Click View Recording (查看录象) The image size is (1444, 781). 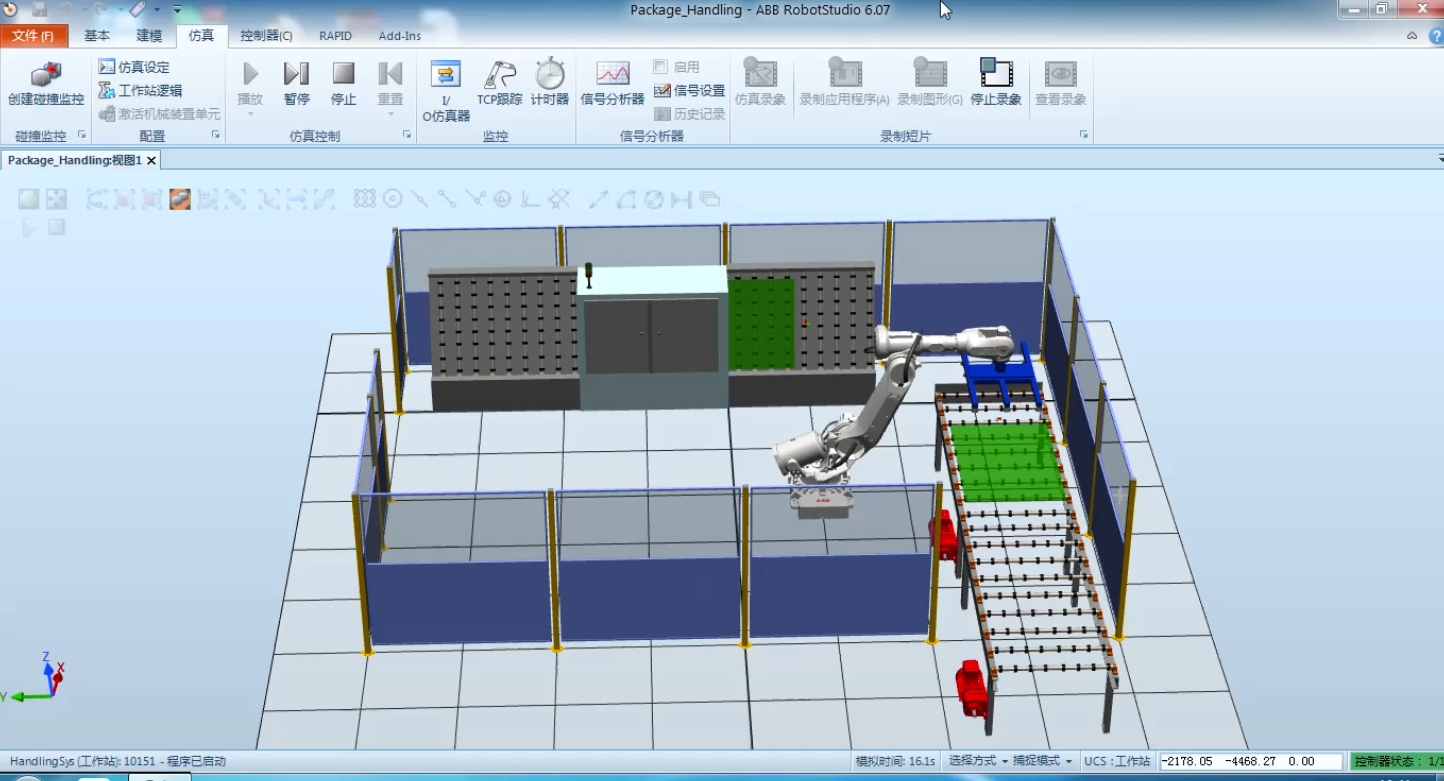[x=1061, y=84]
